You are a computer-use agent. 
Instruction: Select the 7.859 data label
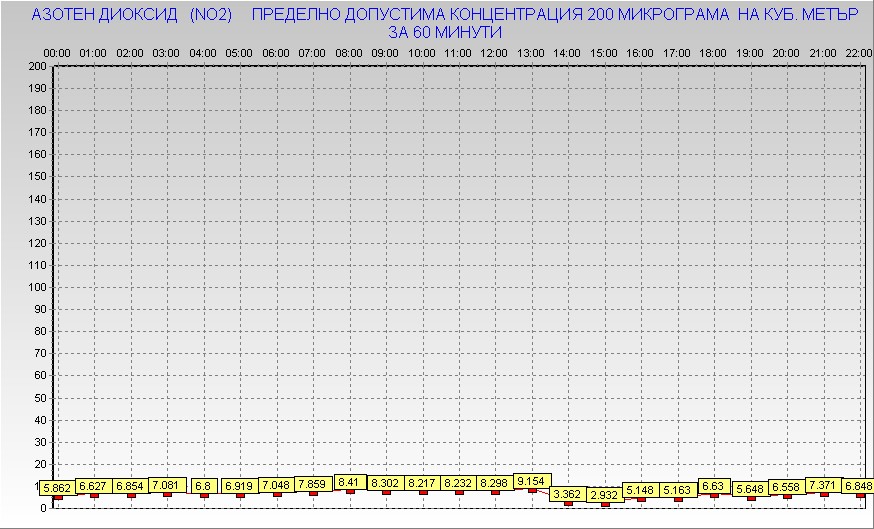[x=312, y=484]
